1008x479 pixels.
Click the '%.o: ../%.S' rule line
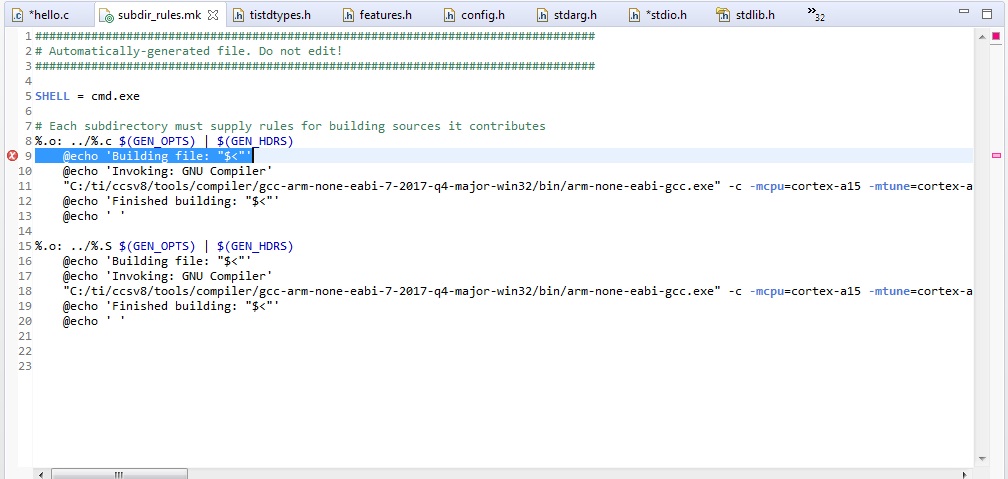coord(164,246)
